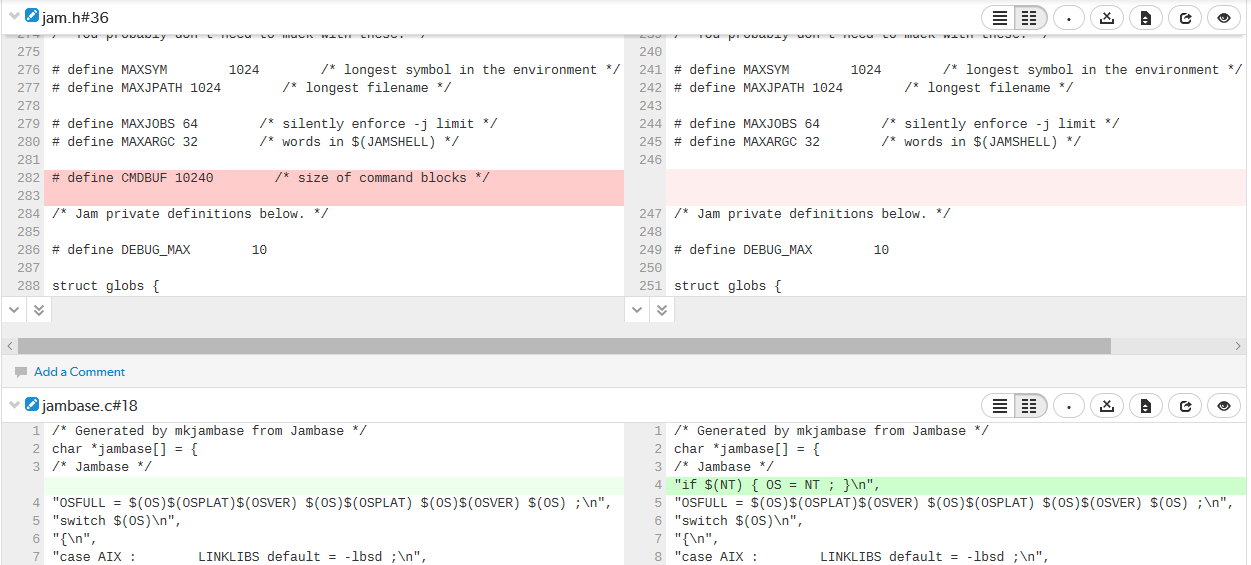Expand more lines below right jam.h pane
1251x565 pixels.
coord(637,310)
